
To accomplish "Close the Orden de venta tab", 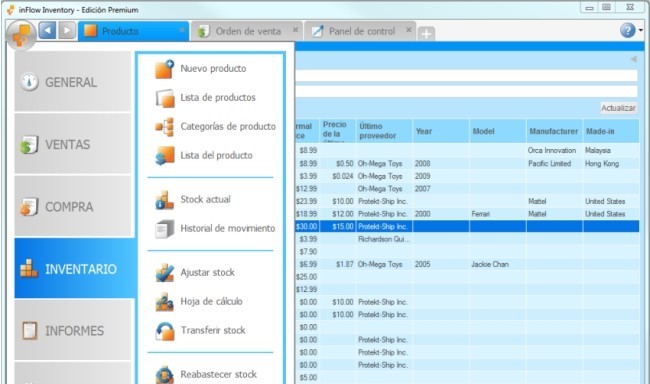I will click(295, 30).
